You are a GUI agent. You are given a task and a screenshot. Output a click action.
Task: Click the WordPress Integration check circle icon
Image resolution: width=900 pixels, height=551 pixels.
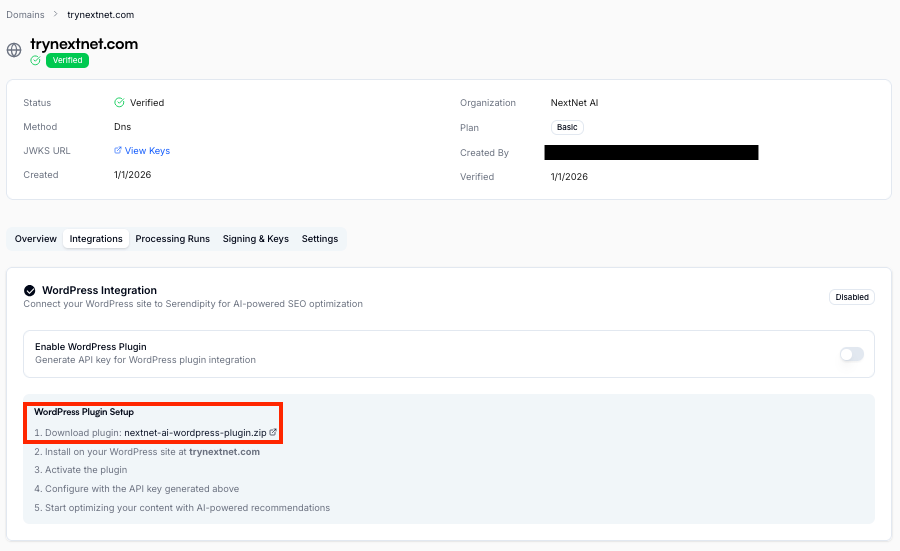click(30, 290)
